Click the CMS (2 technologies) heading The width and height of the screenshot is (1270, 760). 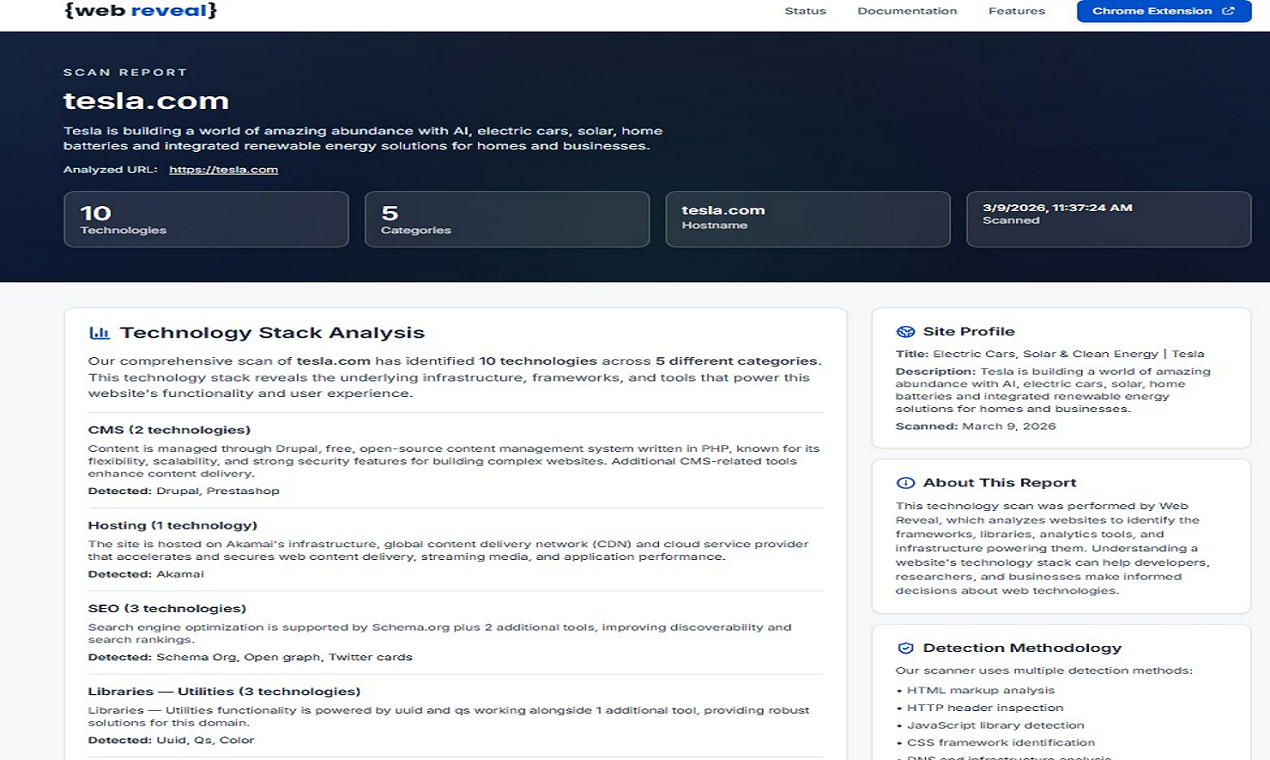pos(169,430)
